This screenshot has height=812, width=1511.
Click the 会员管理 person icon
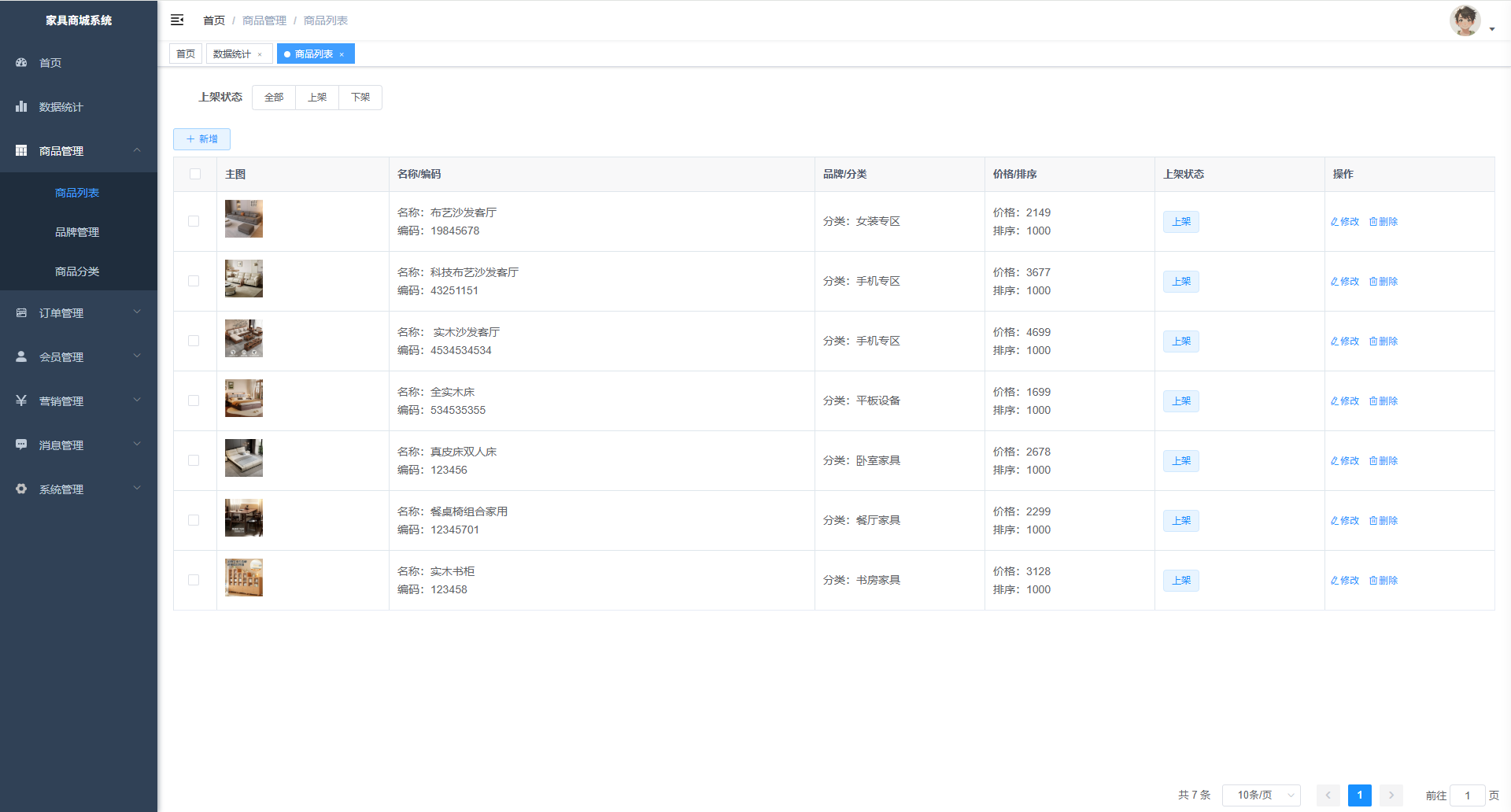[21, 356]
